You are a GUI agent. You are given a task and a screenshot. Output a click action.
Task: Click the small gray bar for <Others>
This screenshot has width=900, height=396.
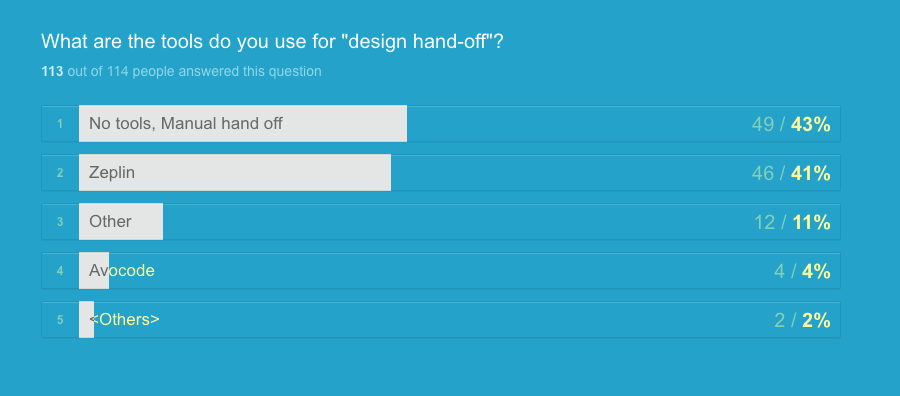tap(86, 320)
